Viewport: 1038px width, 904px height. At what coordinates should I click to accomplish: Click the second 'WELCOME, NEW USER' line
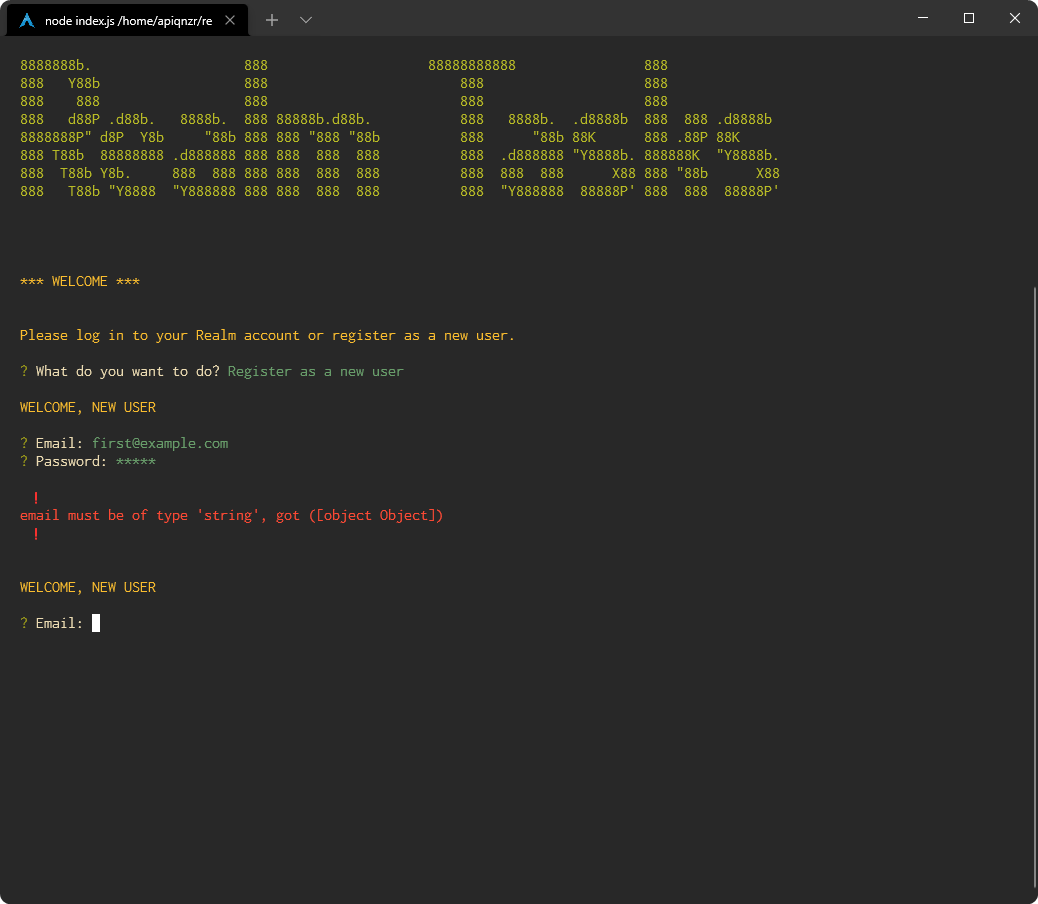[x=88, y=588]
